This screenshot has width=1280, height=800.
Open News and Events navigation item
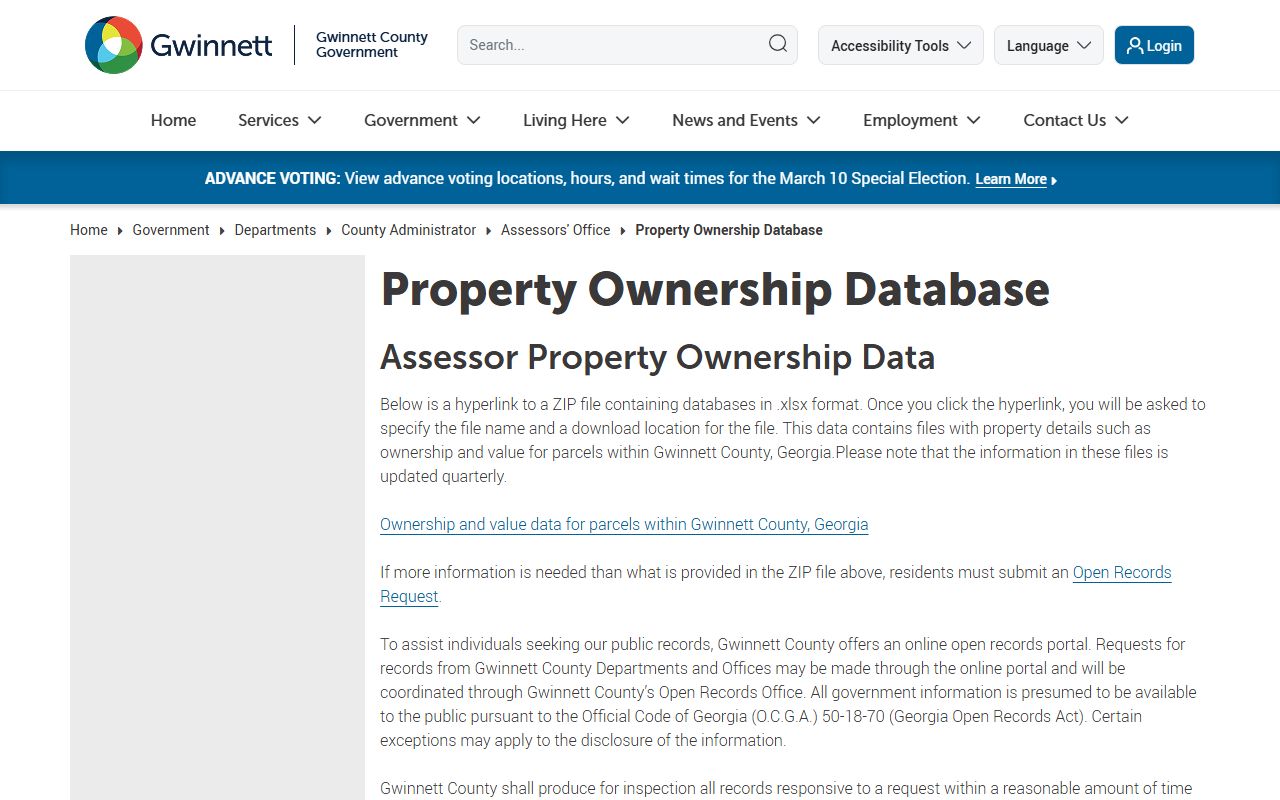pyautogui.click(x=735, y=120)
